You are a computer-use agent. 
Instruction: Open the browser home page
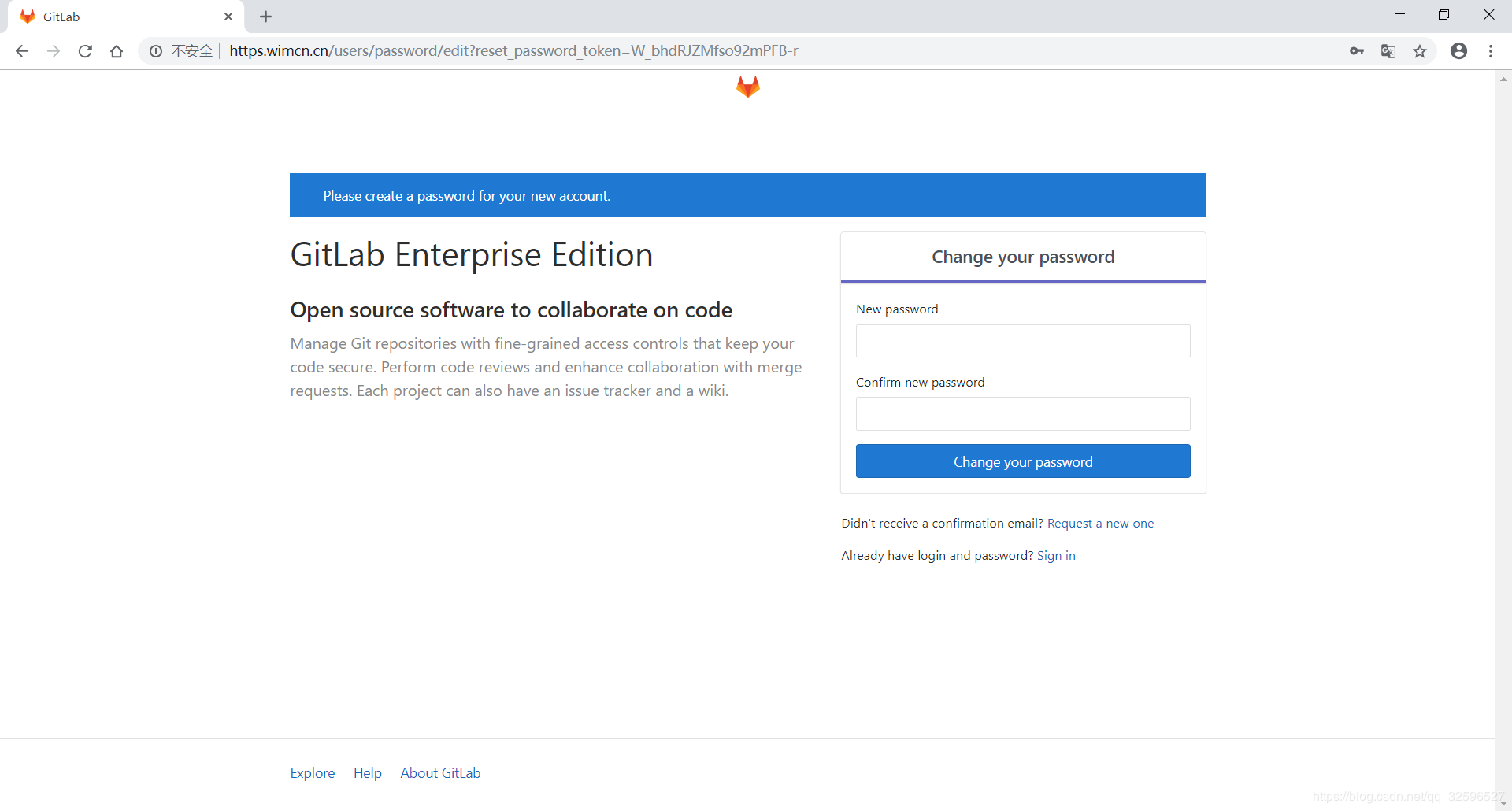point(117,51)
